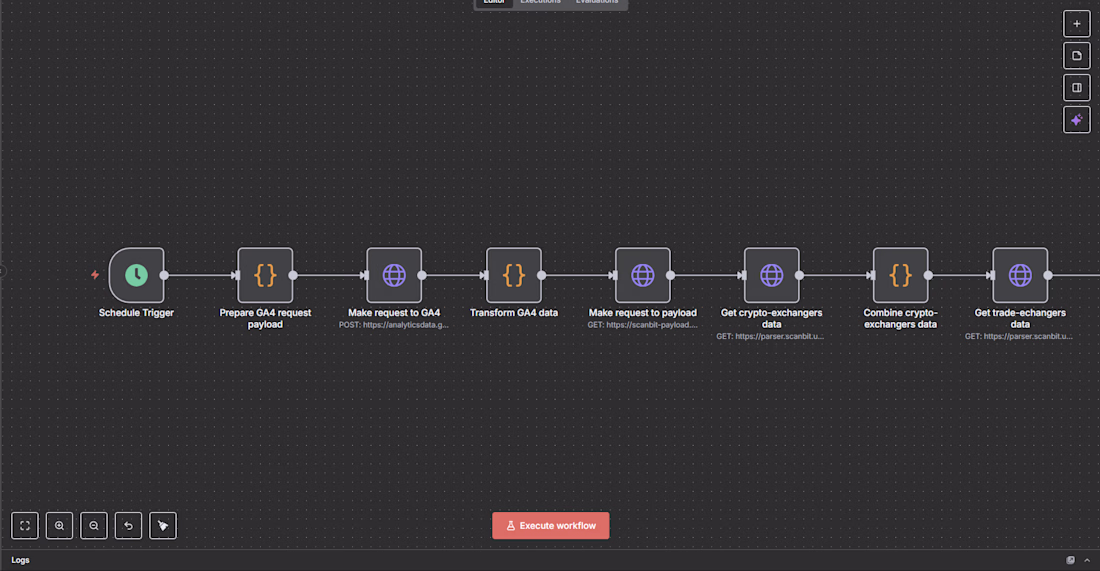Switch to the Editor tab
This screenshot has width=1100, height=571.
[x=494, y=2]
